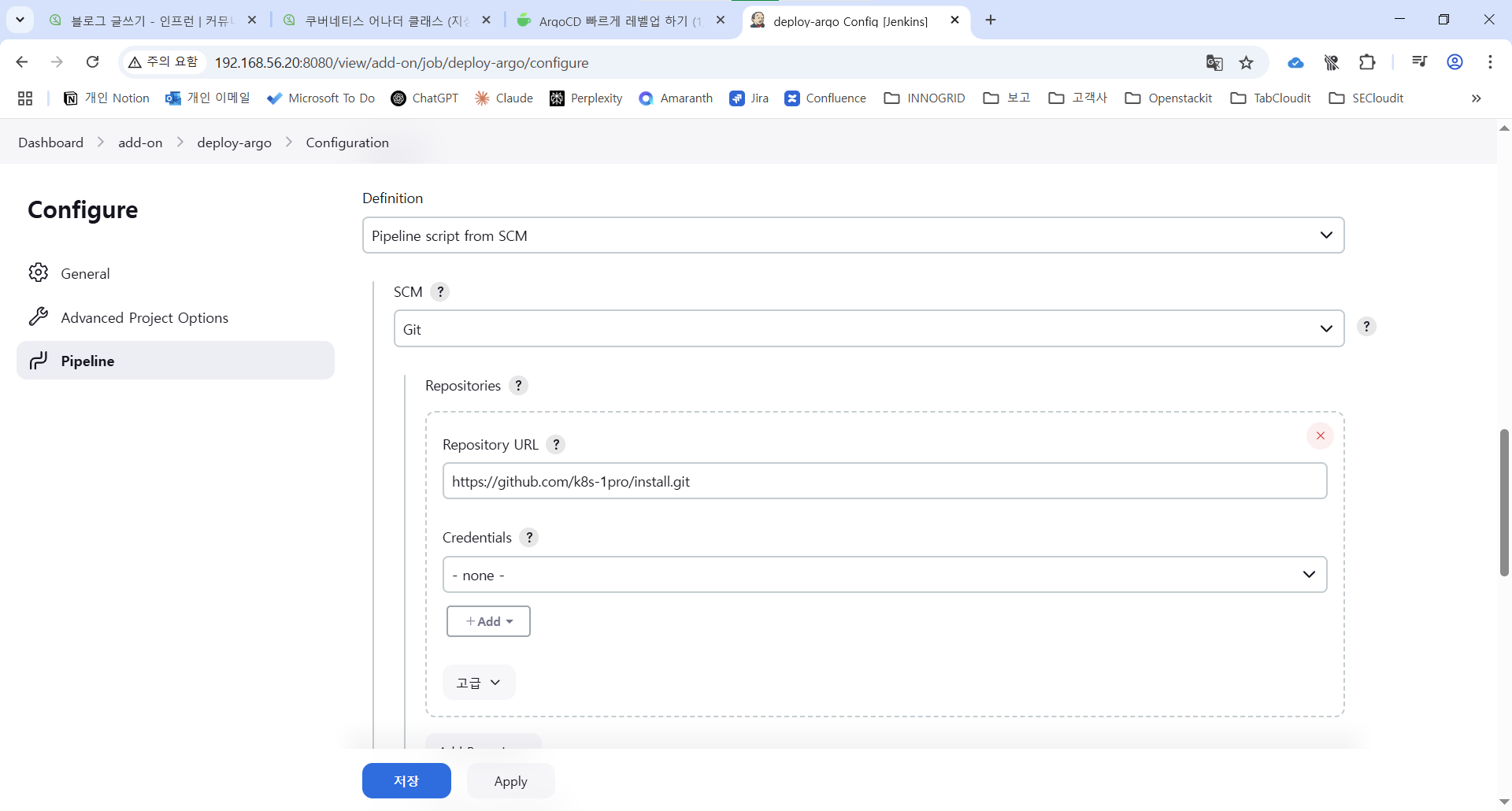Image resolution: width=1512 pixels, height=811 pixels.
Task: Go to General section in sidebar
Action: coord(85,273)
